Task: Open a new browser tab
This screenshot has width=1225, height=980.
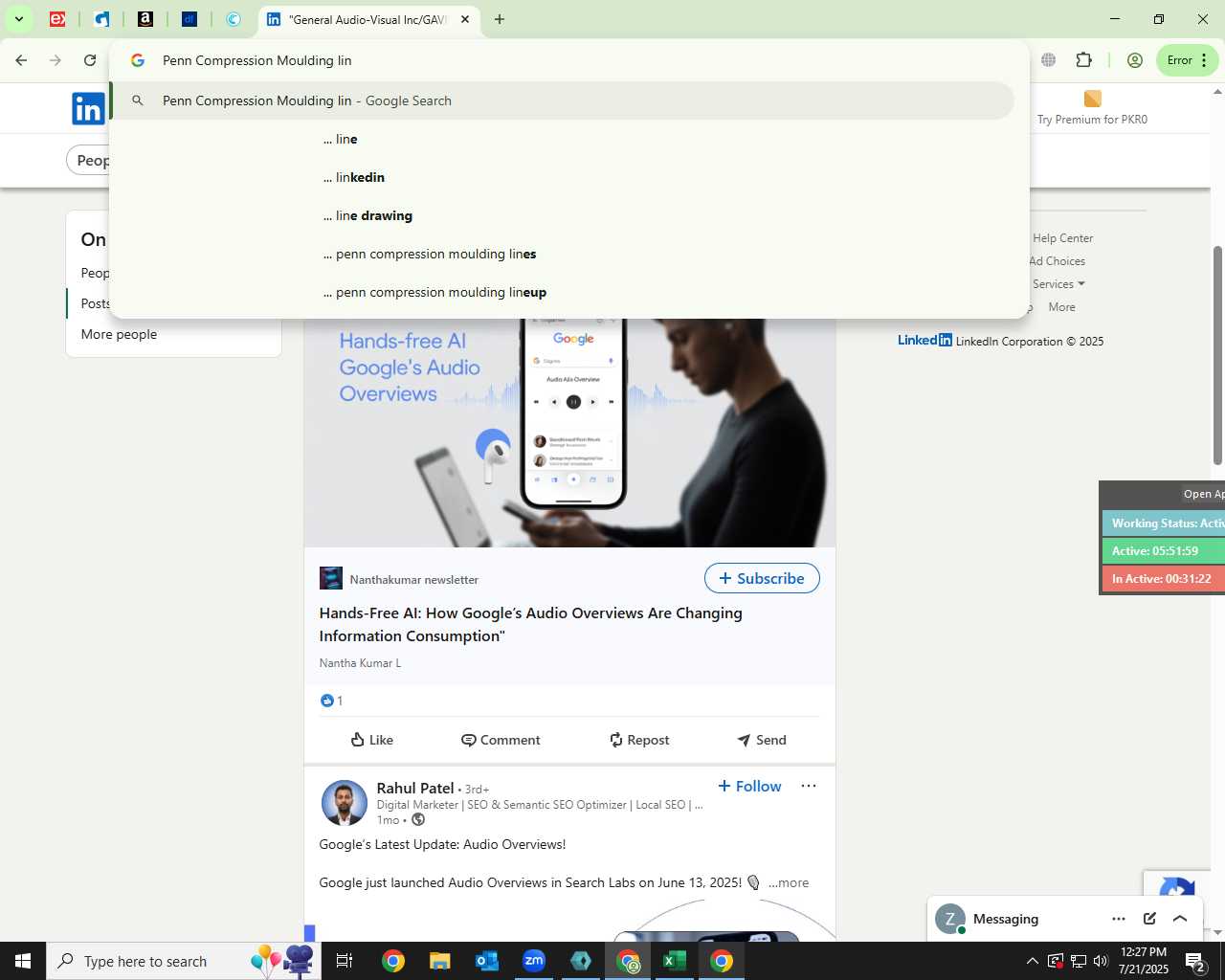Action: 500,19
